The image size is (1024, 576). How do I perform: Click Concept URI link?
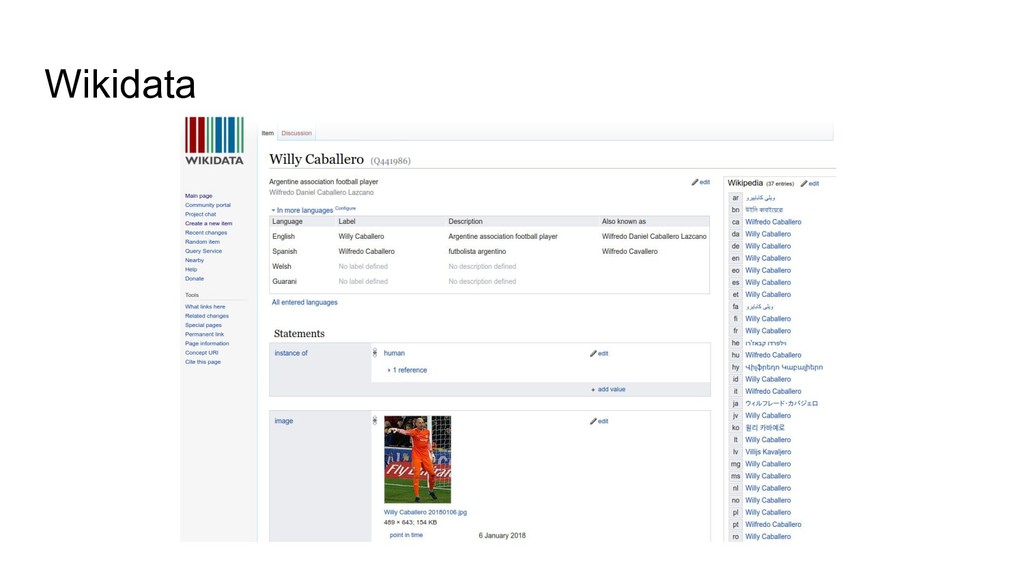click(202, 352)
